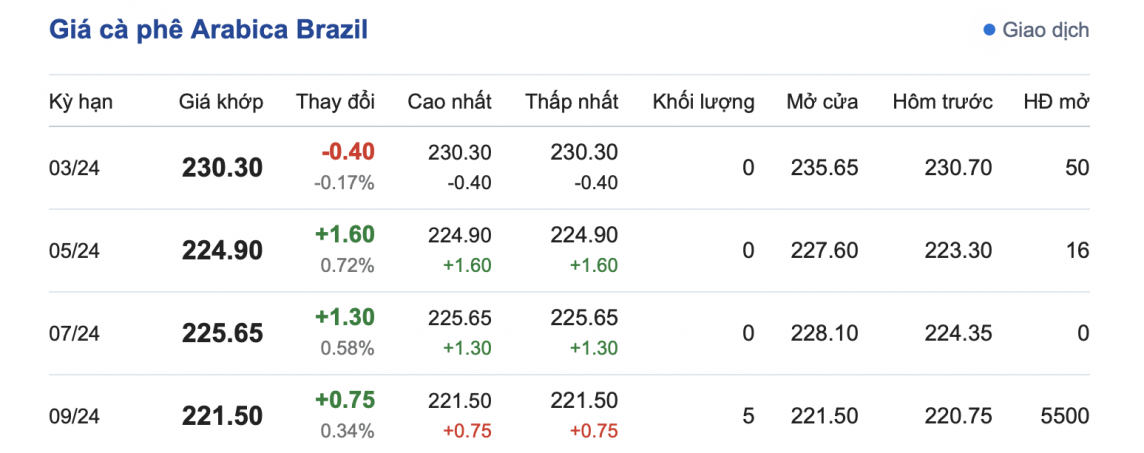
Task: Click the Giá cà phê Arabica Brazil title
Action: (209, 31)
